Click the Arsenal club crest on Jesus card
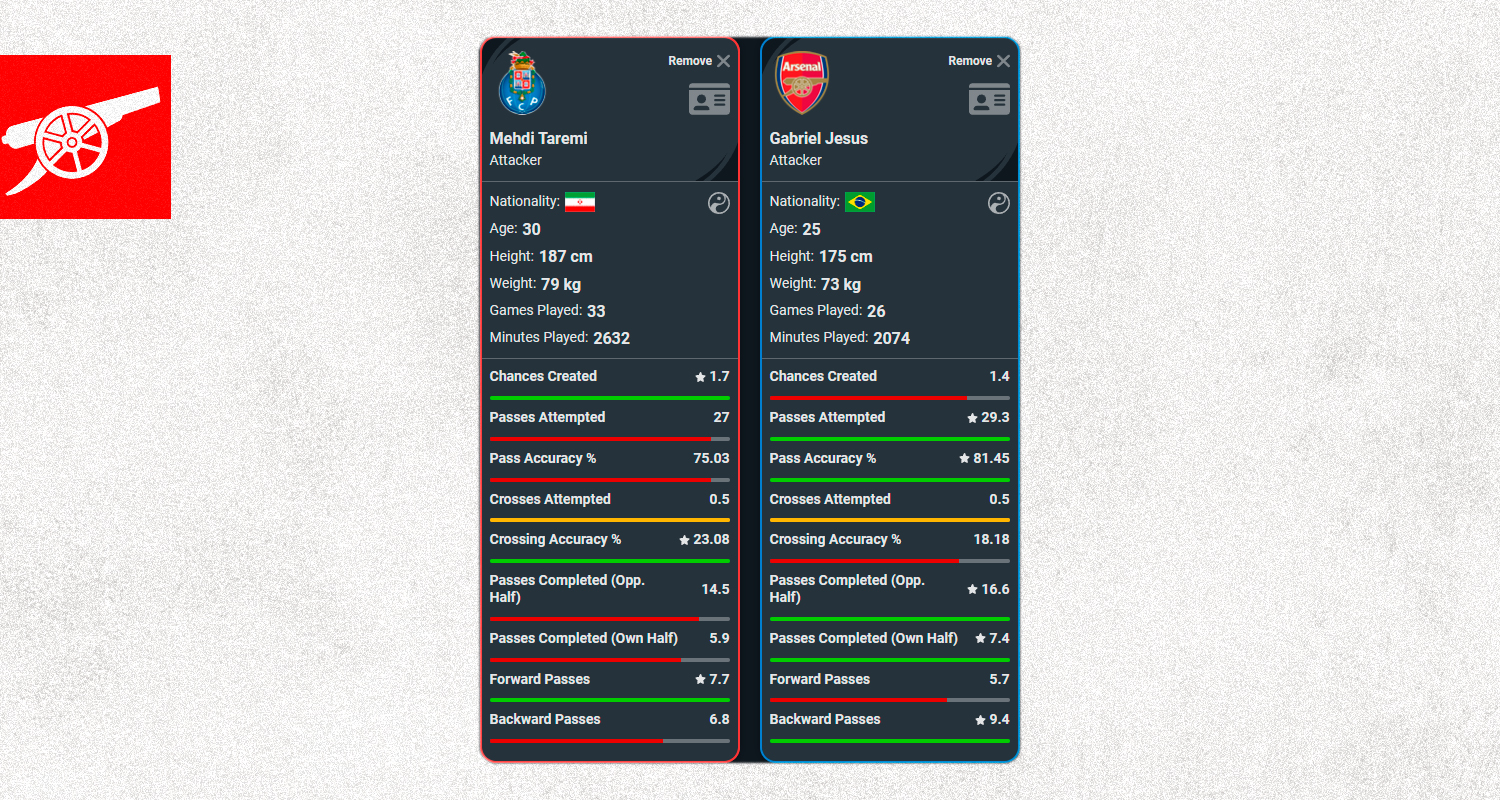Image resolution: width=1500 pixels, height=800 pixels. 802,83
